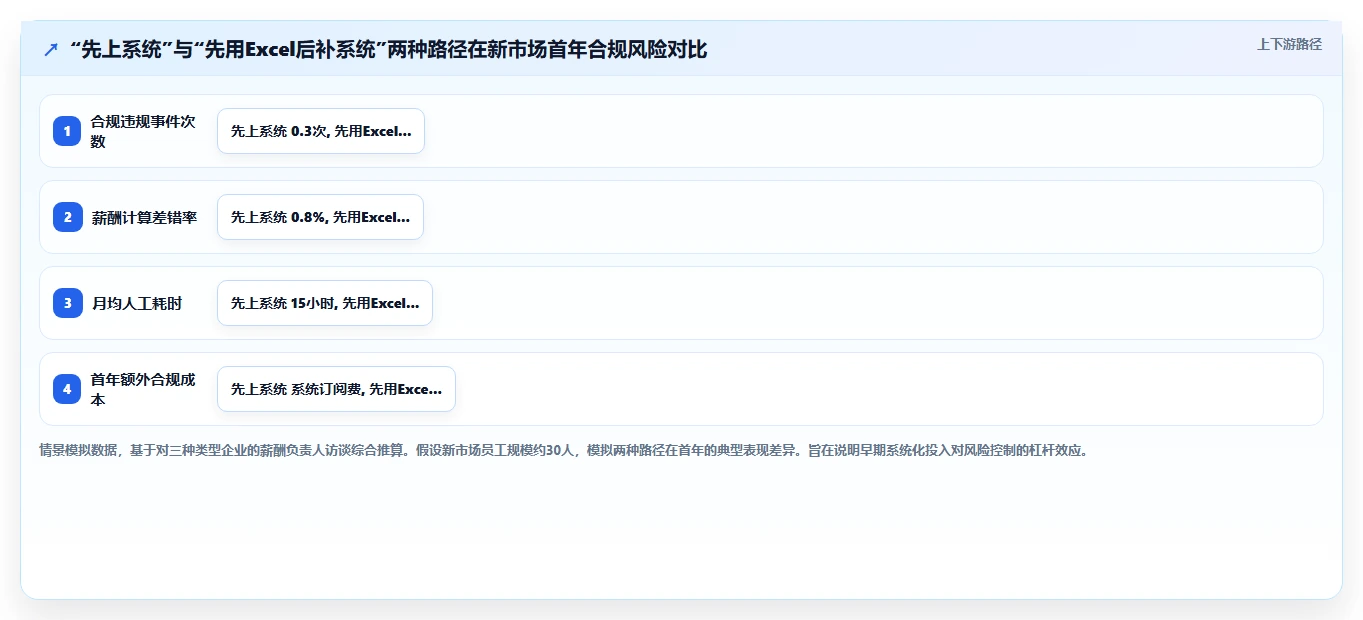Image resolution: width=1363 pixels, height=620 pixels.
Task: Select the 首年额外合规成本 row label
Action: (x=143, y=389)
